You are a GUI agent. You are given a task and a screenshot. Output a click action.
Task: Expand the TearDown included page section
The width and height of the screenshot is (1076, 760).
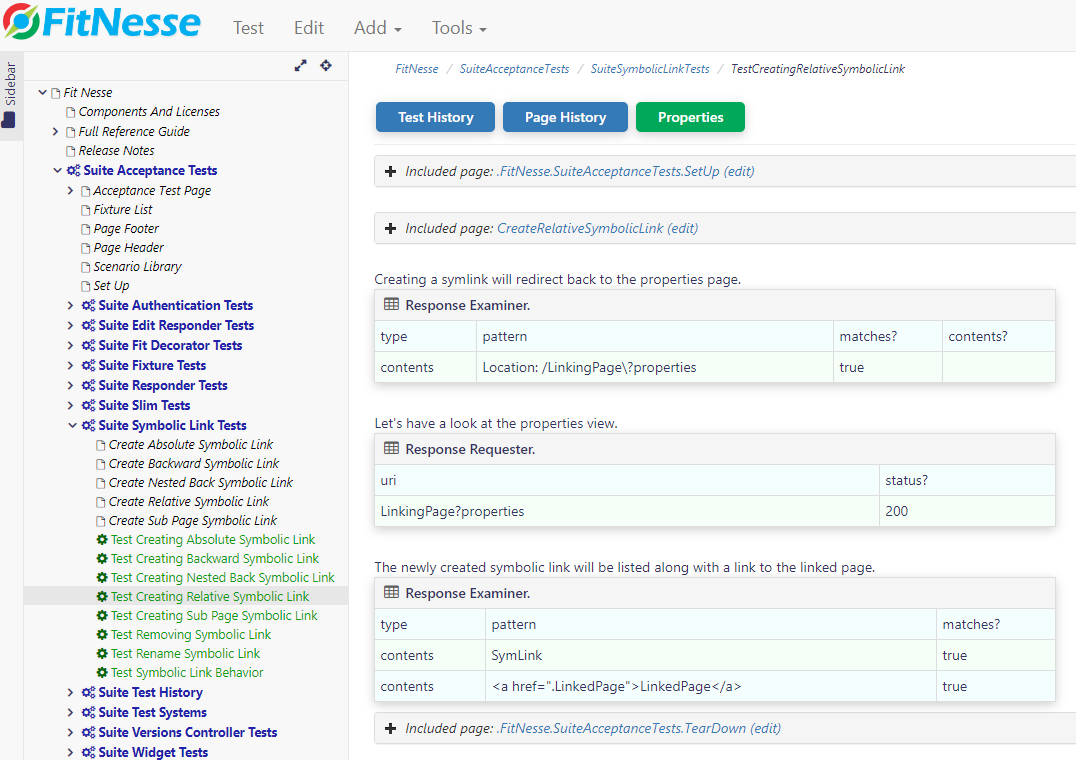(x=390, y=728)
